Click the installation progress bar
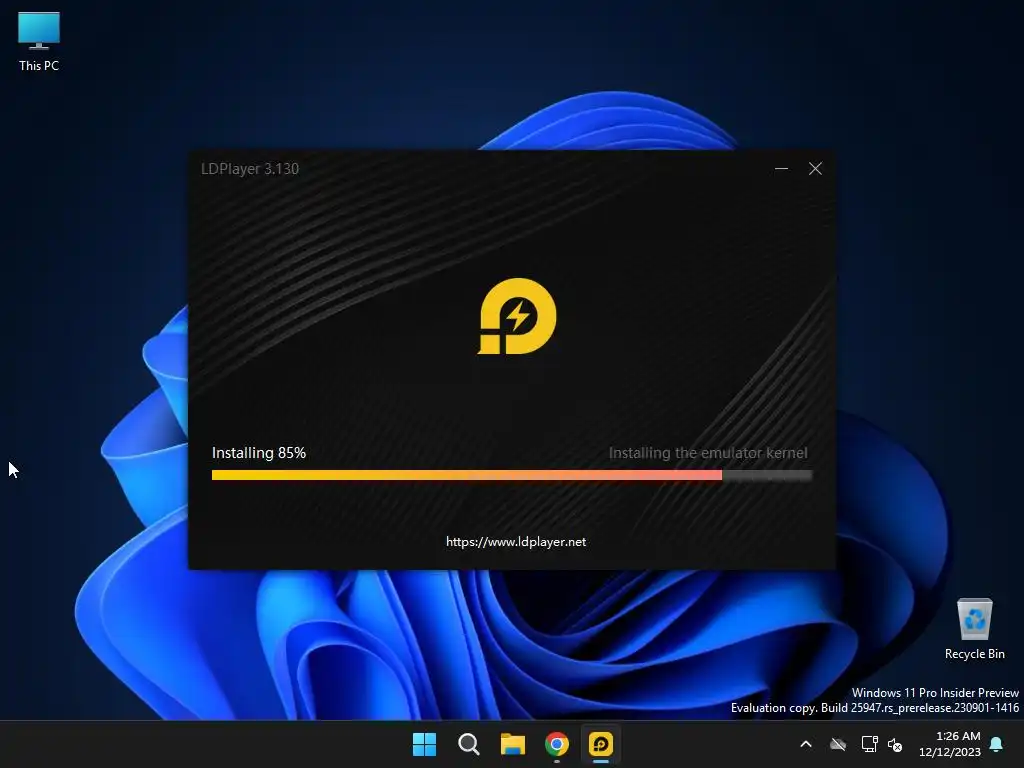This screenshot has width=1024, height=768. coord(512,475)
